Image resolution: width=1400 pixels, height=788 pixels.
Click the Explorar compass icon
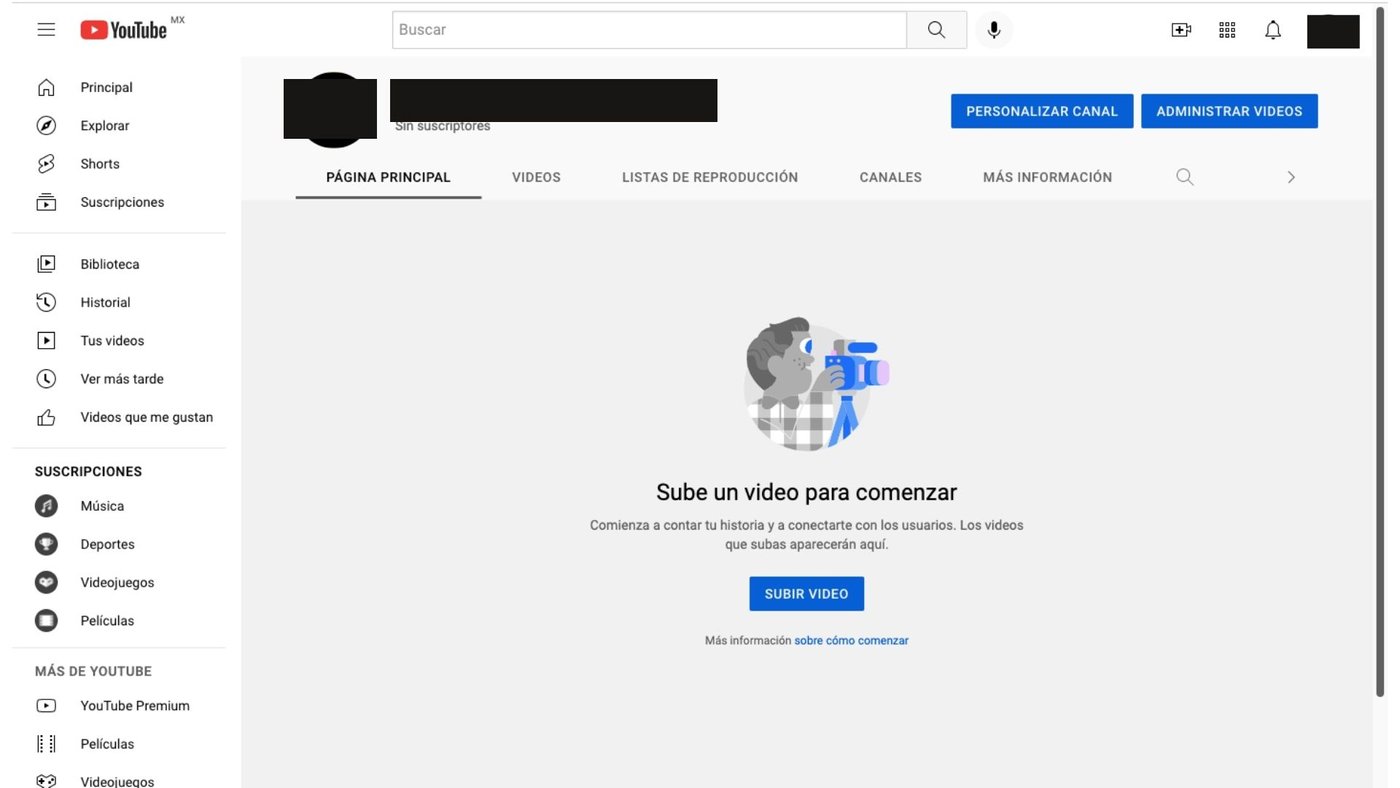tap(46, 125)
